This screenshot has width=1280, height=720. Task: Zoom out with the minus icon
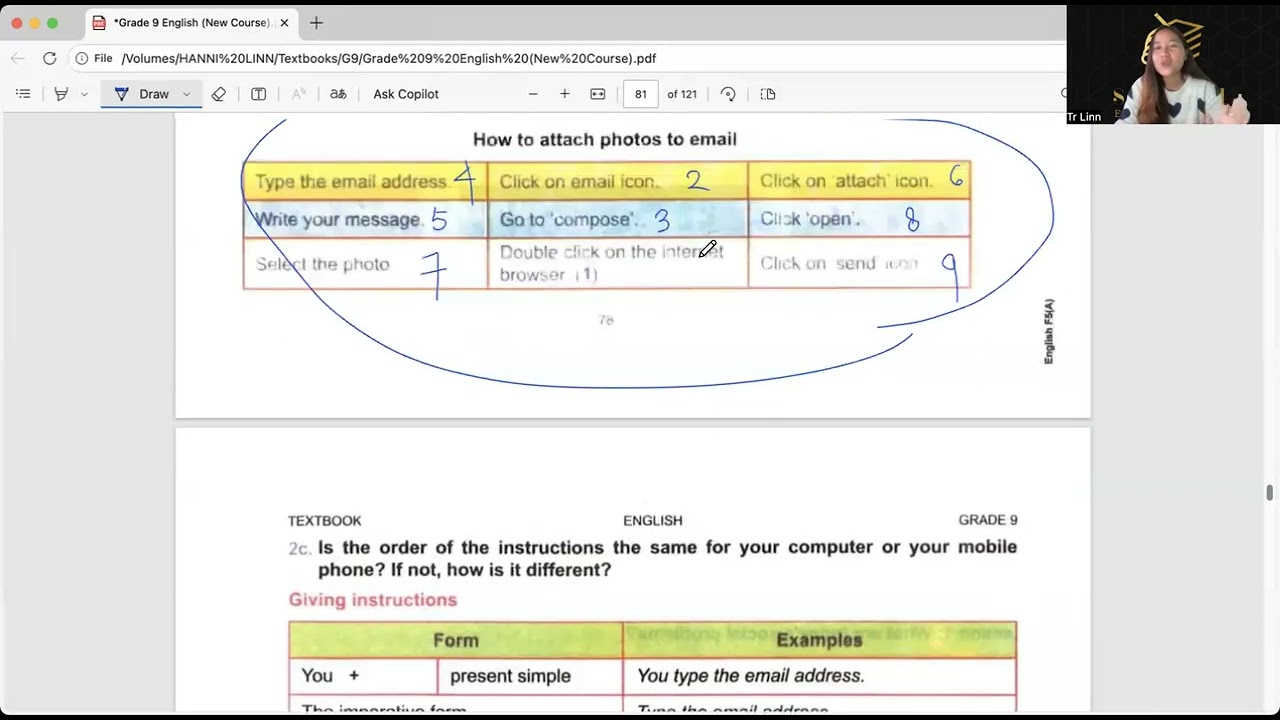pos(533,94)
